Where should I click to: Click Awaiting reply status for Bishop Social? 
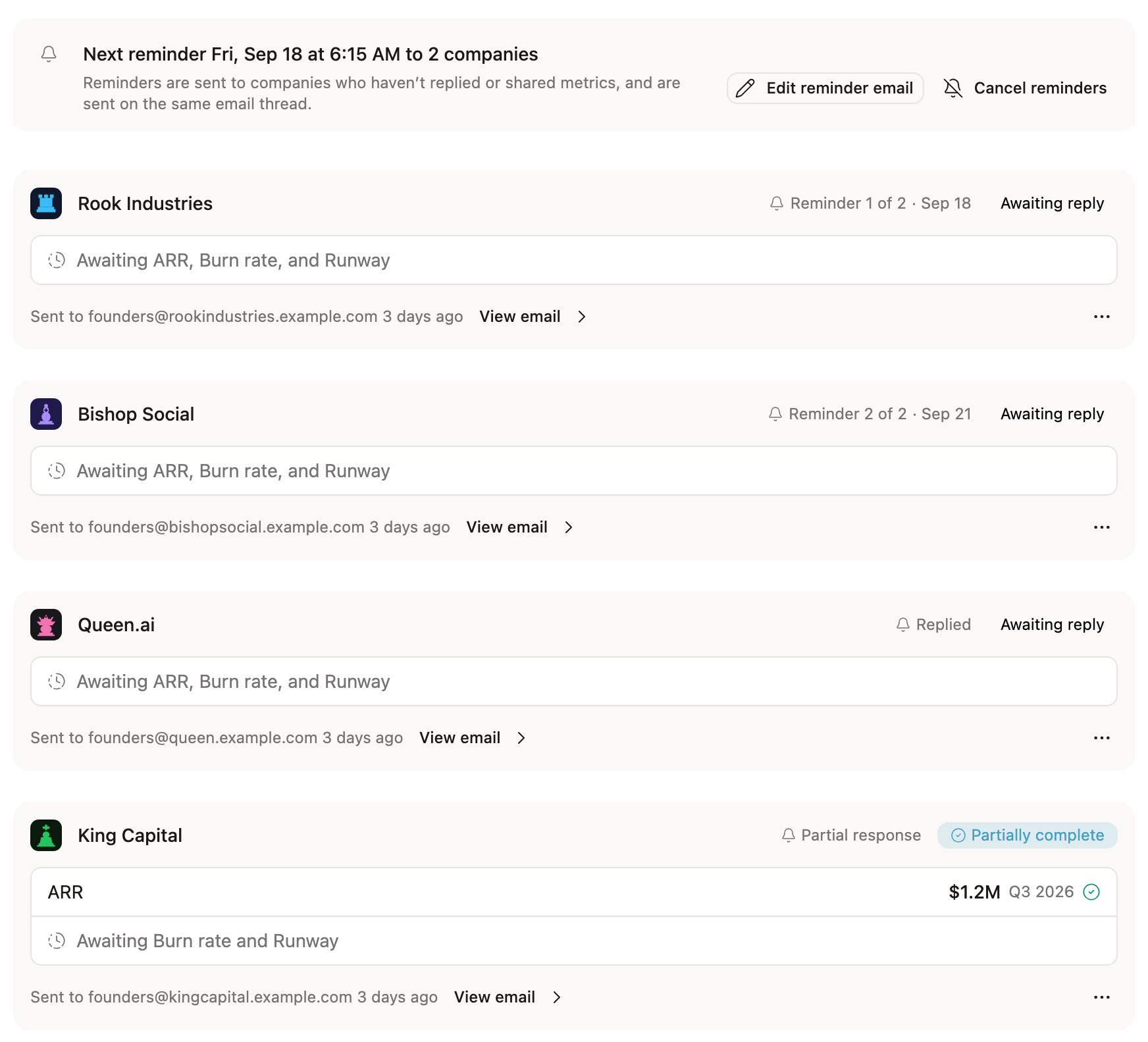coord(1052,414)
